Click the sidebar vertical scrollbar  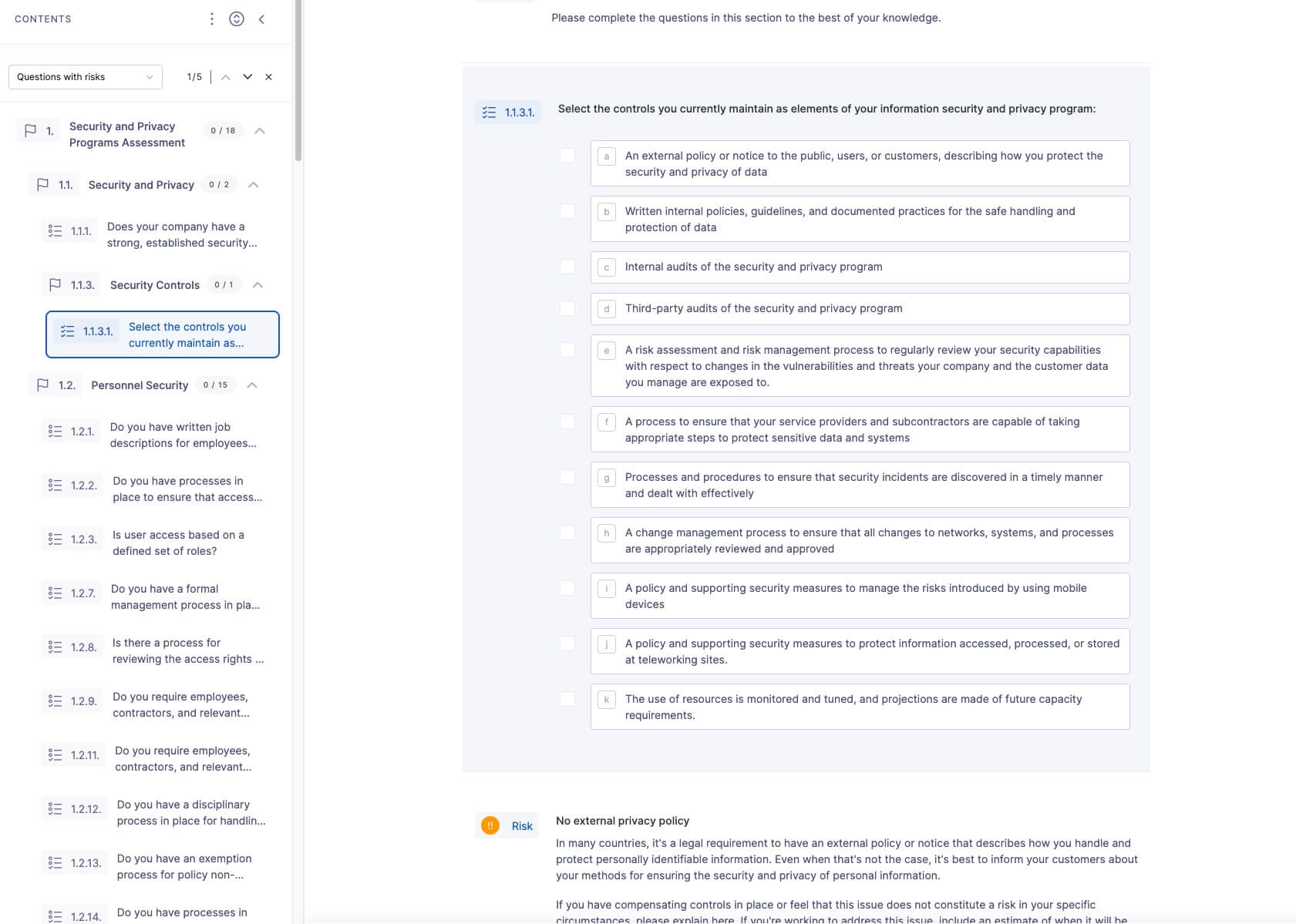pos(298,81)
